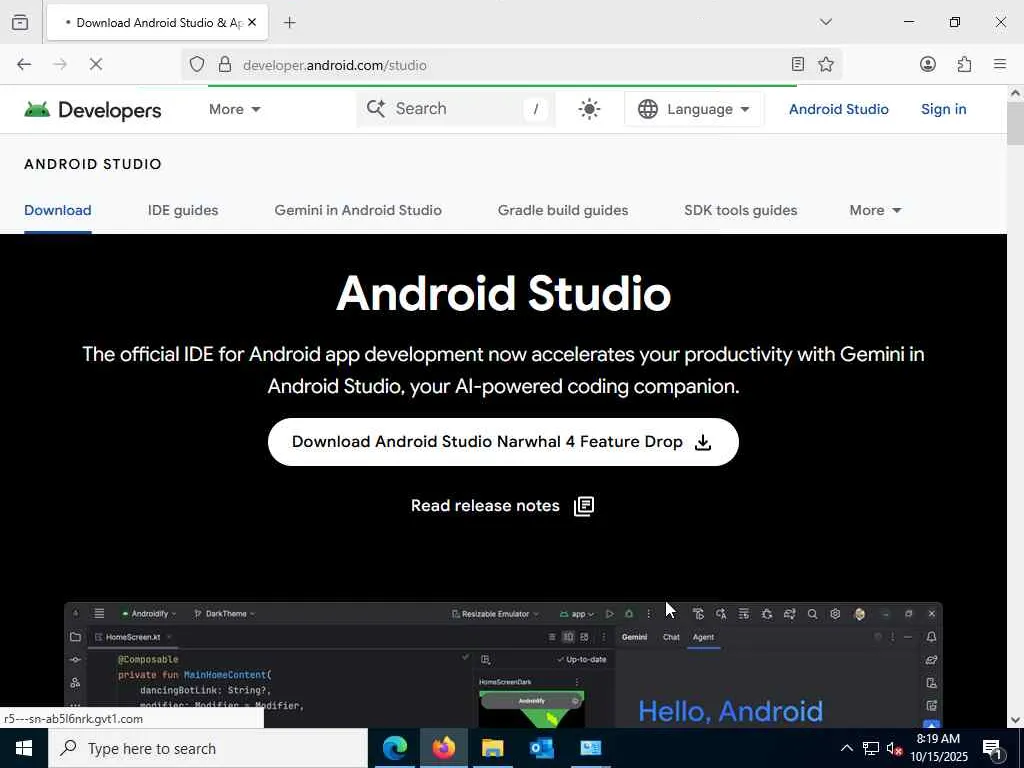Image resolution: width=1024 pixels, height=768 pixels.
Task: Open Firefox application hamburger menu
Action: pyautogui.click(x=1000, y=64)
